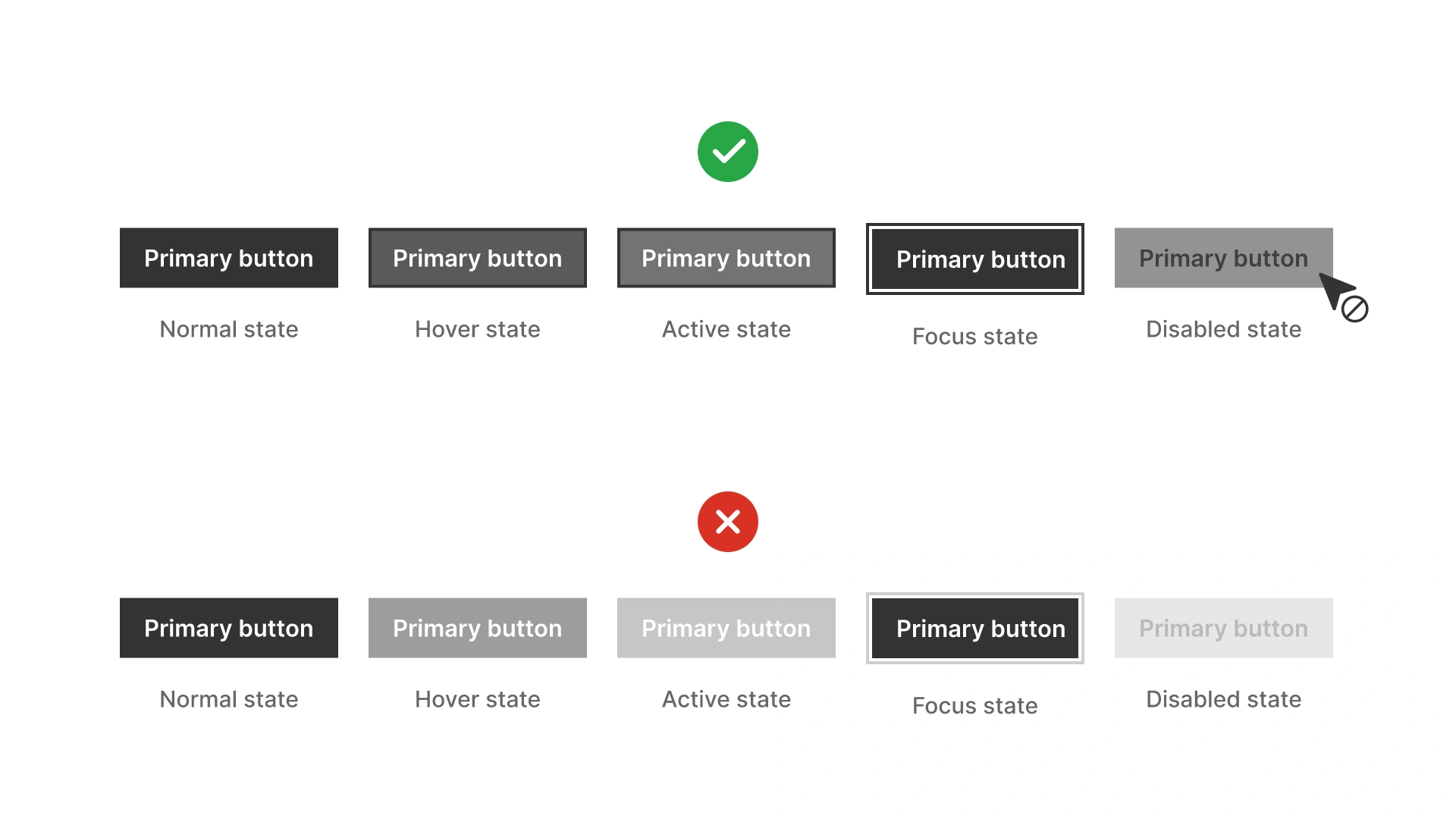
Task: Click the Disabled state label text
Action: pos(1223,329)
